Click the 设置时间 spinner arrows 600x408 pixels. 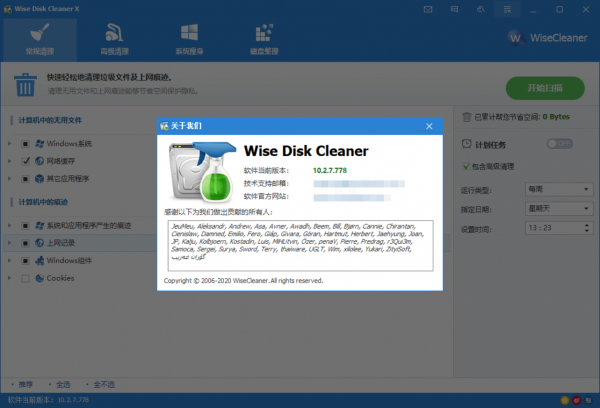pos(587,228)
